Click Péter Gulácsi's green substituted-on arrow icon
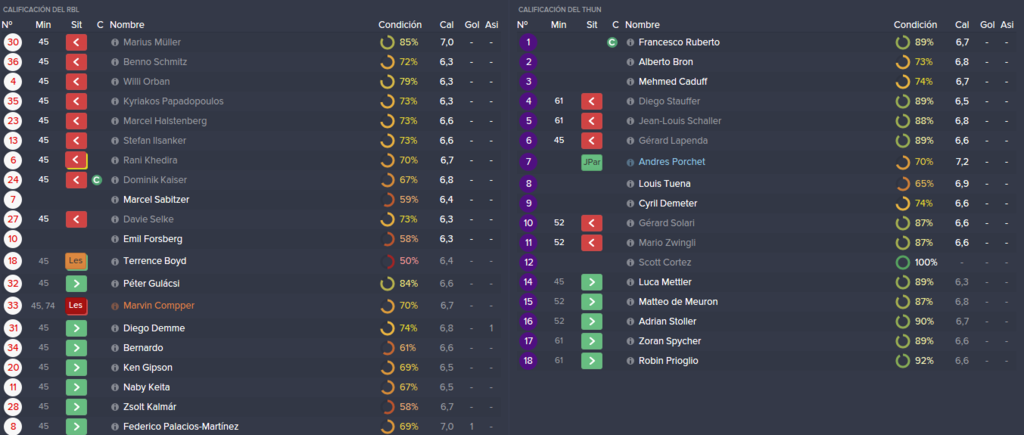This screenshot has height=435, width=1024. [76, 283]
